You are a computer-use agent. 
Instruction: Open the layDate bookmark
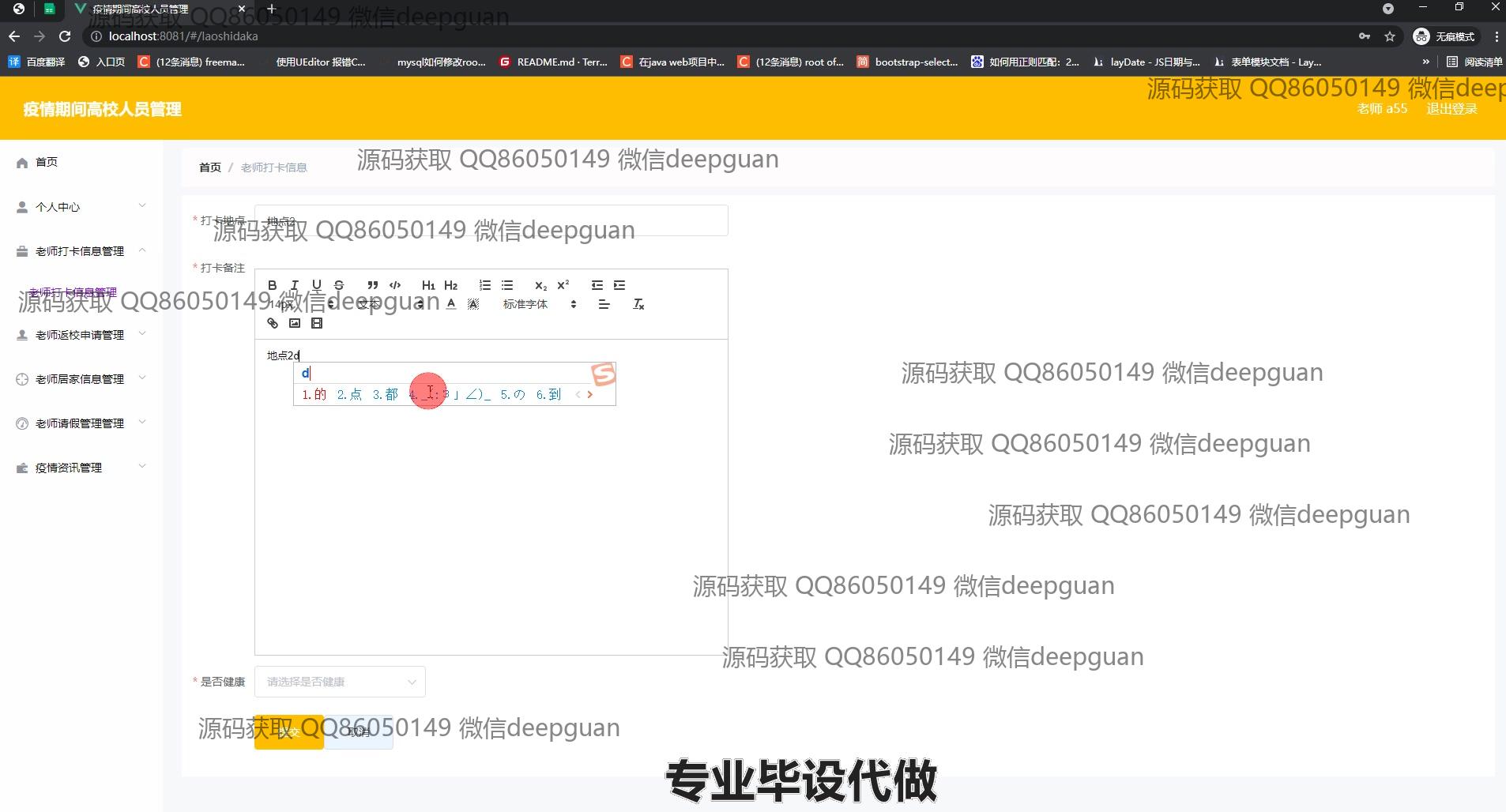point(1147,62)
